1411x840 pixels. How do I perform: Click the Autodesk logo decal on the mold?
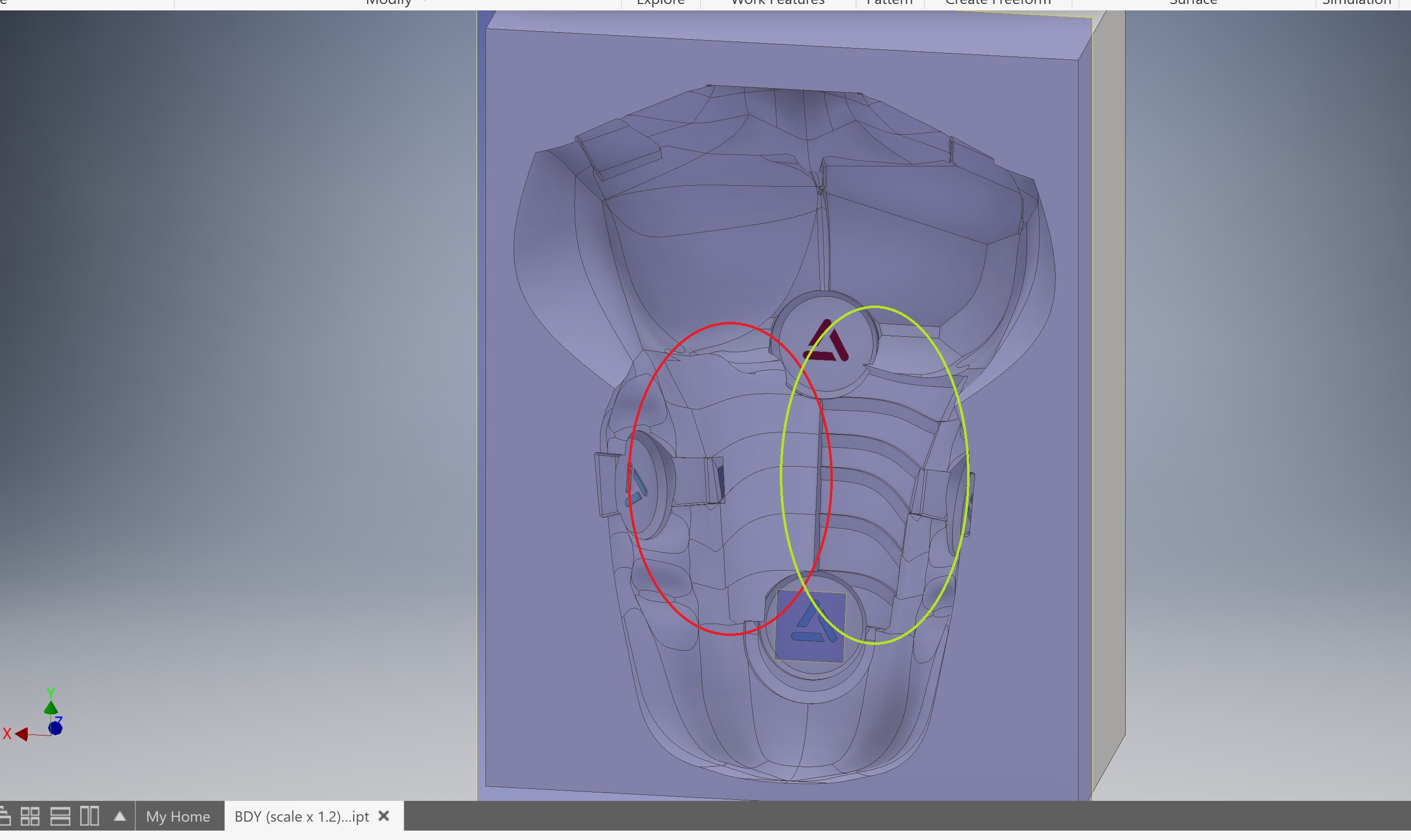[x=826, y=340]
